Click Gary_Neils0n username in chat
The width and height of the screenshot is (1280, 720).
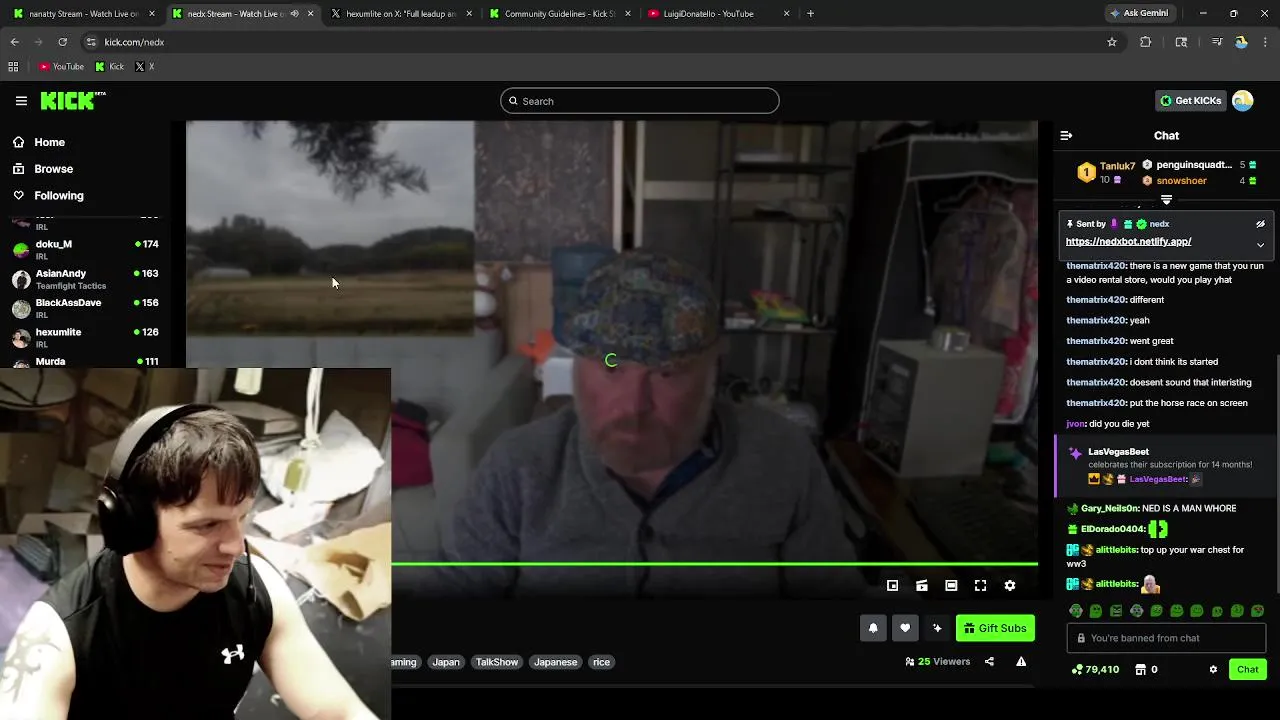point(1109,509)
